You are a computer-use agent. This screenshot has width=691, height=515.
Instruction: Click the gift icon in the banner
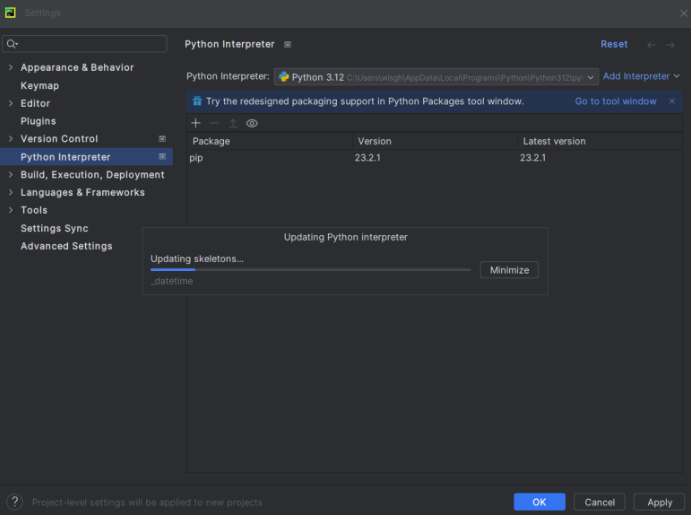pyautogui.click(x=197, y=101)
